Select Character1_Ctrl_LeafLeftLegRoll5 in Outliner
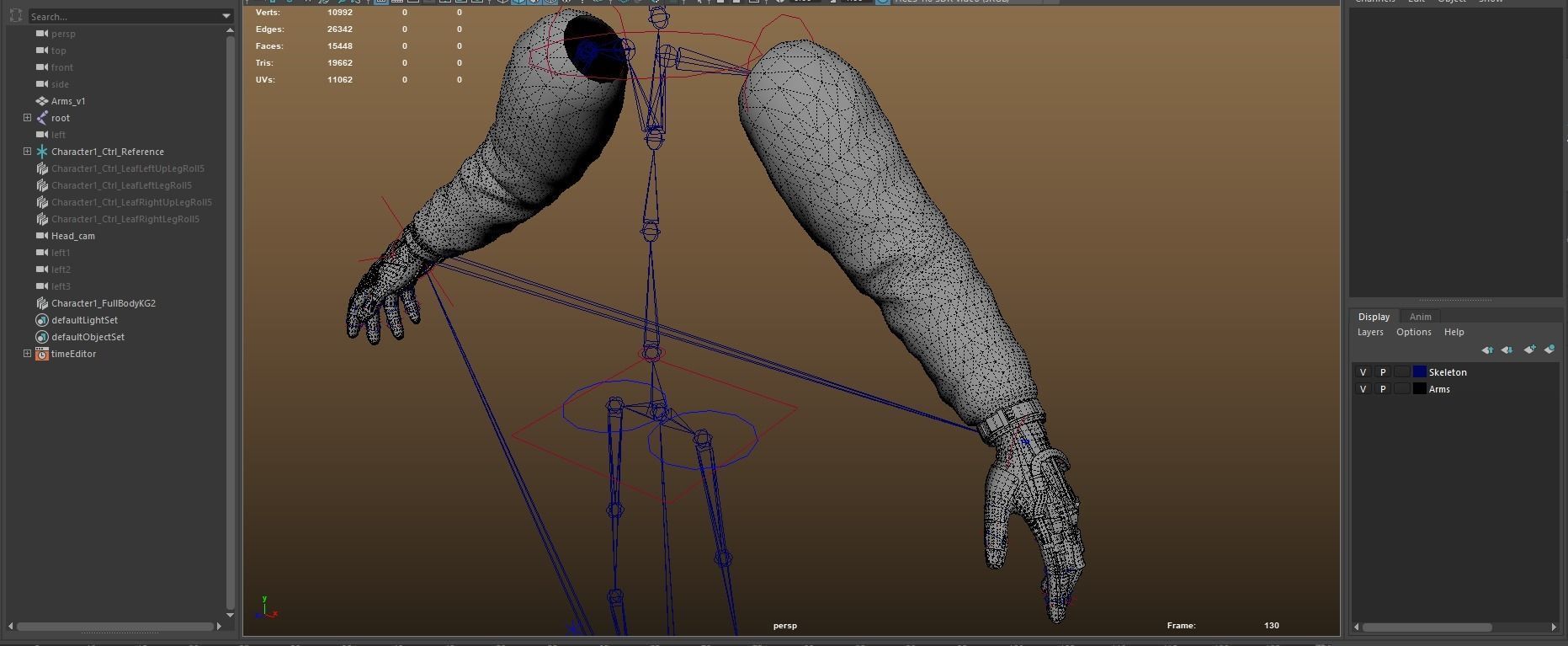 pyautogui.click(x=121, y=185)
